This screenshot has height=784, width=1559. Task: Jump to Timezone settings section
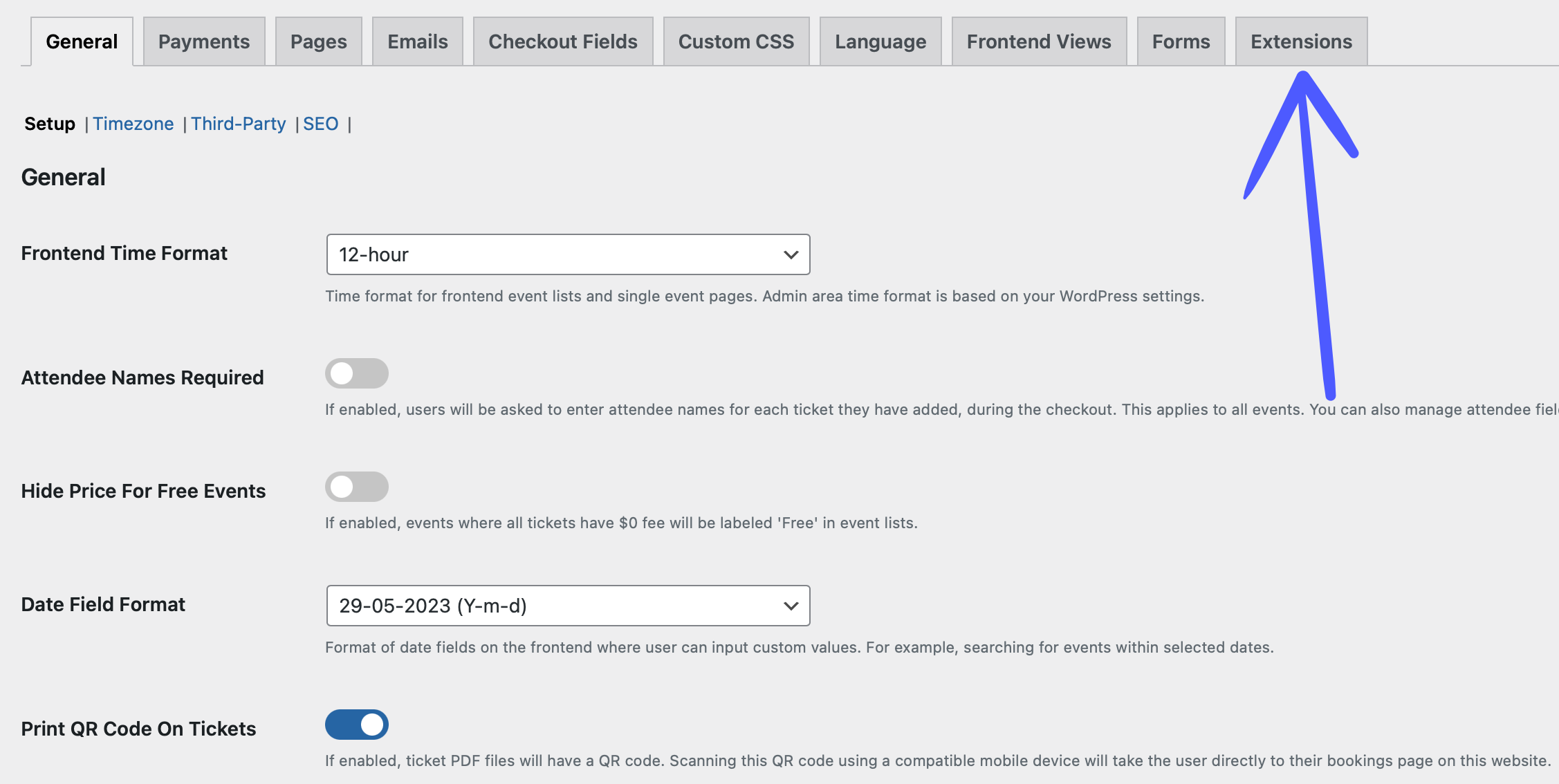coord(133,124)
